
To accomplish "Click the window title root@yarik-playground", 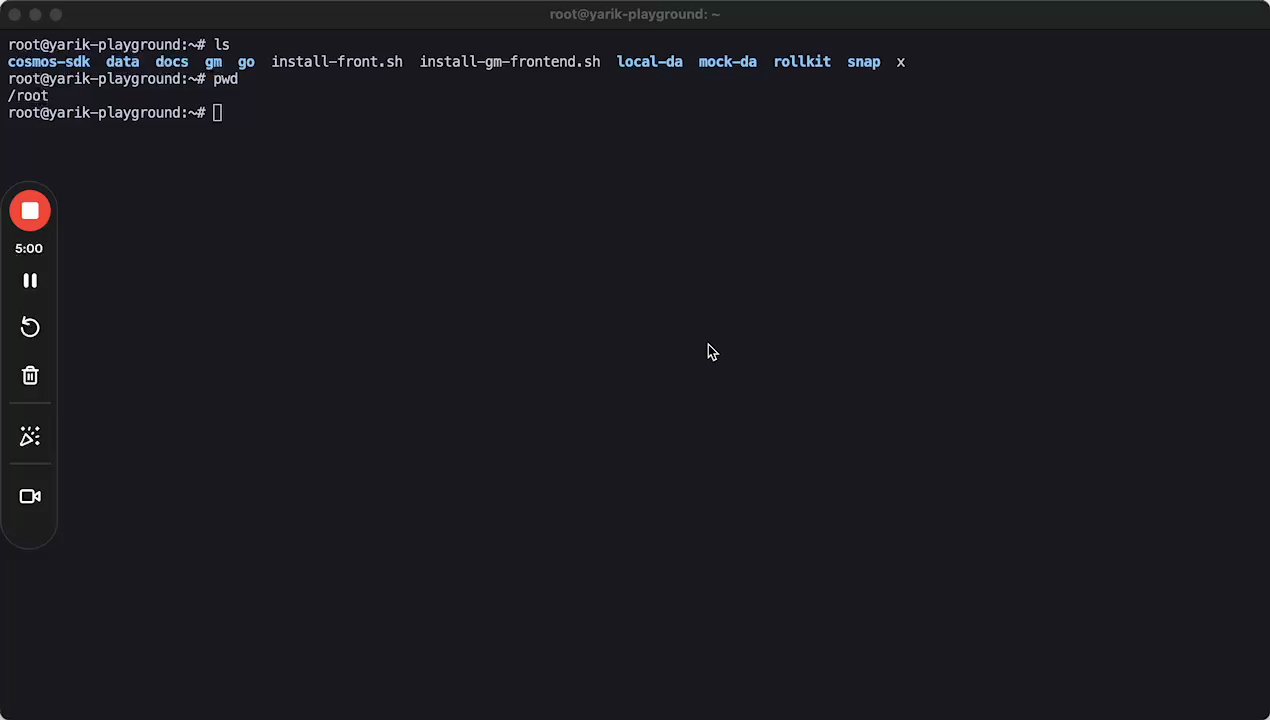I will click(x=635, y=14).
